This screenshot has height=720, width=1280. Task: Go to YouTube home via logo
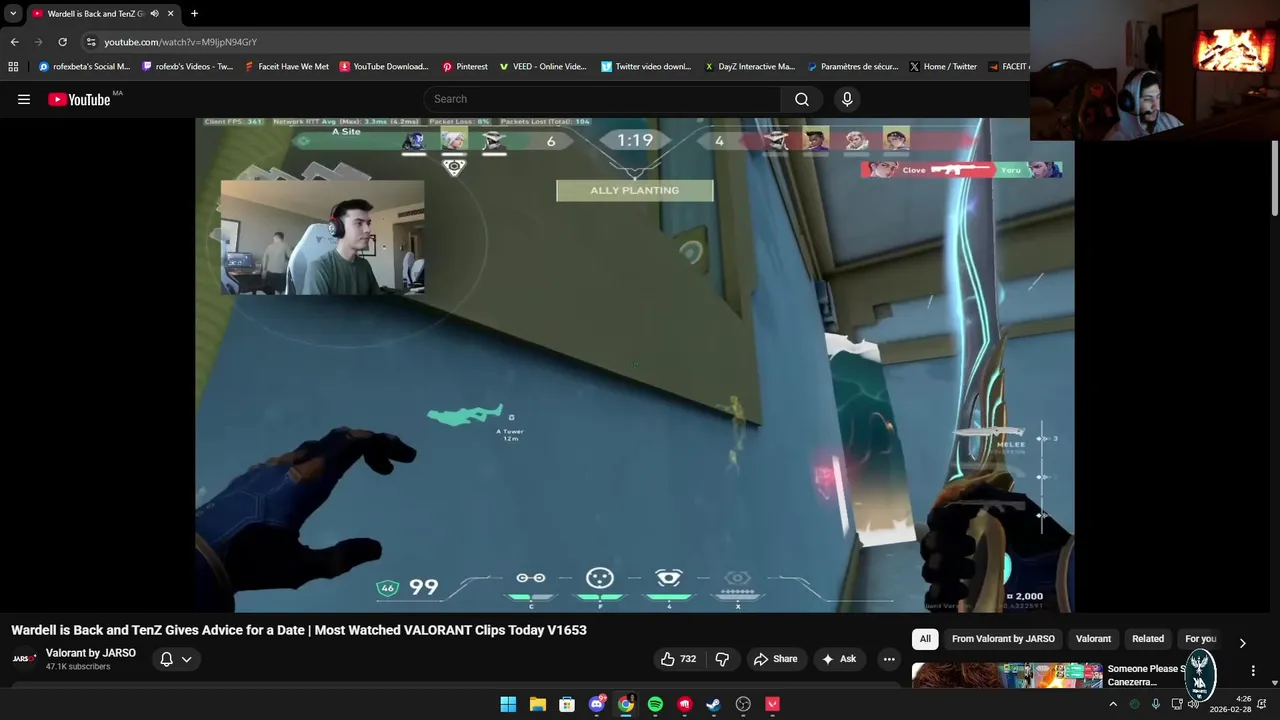pyautogui.click(x=79, y=99)
